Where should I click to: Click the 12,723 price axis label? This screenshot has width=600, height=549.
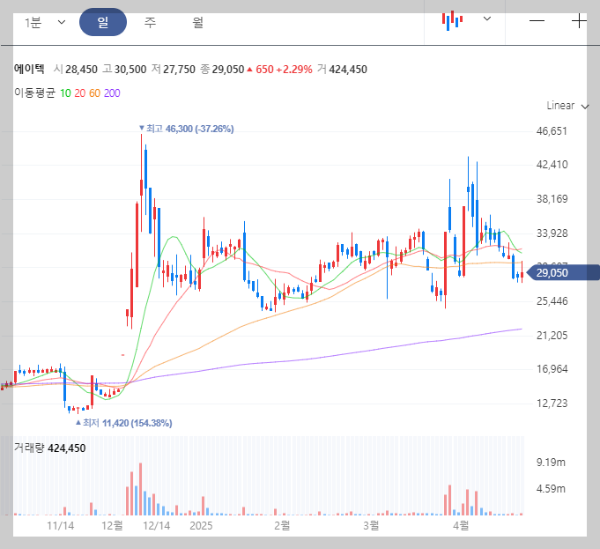(x=552, y=403)
